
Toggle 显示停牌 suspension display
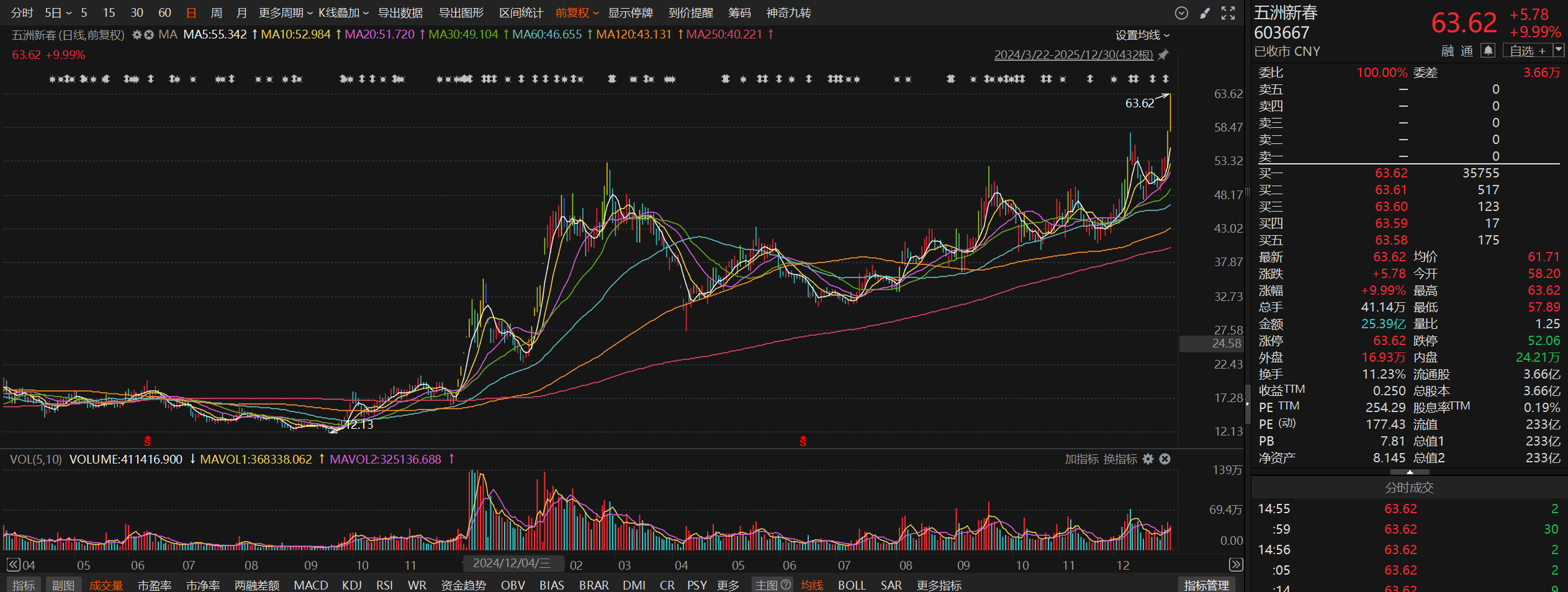(630, 13)
